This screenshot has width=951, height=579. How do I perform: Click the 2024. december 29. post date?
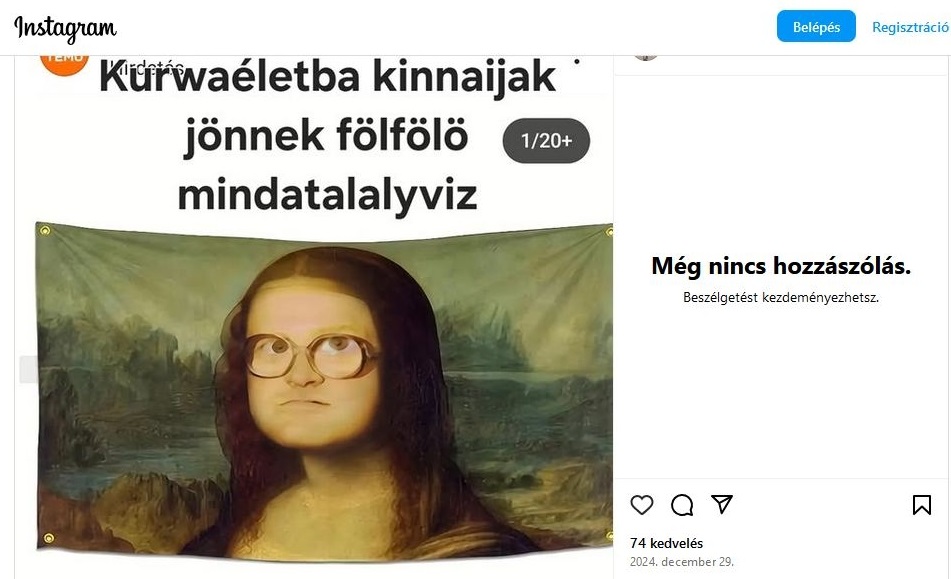pyautogui.click(x=681, y=561)
